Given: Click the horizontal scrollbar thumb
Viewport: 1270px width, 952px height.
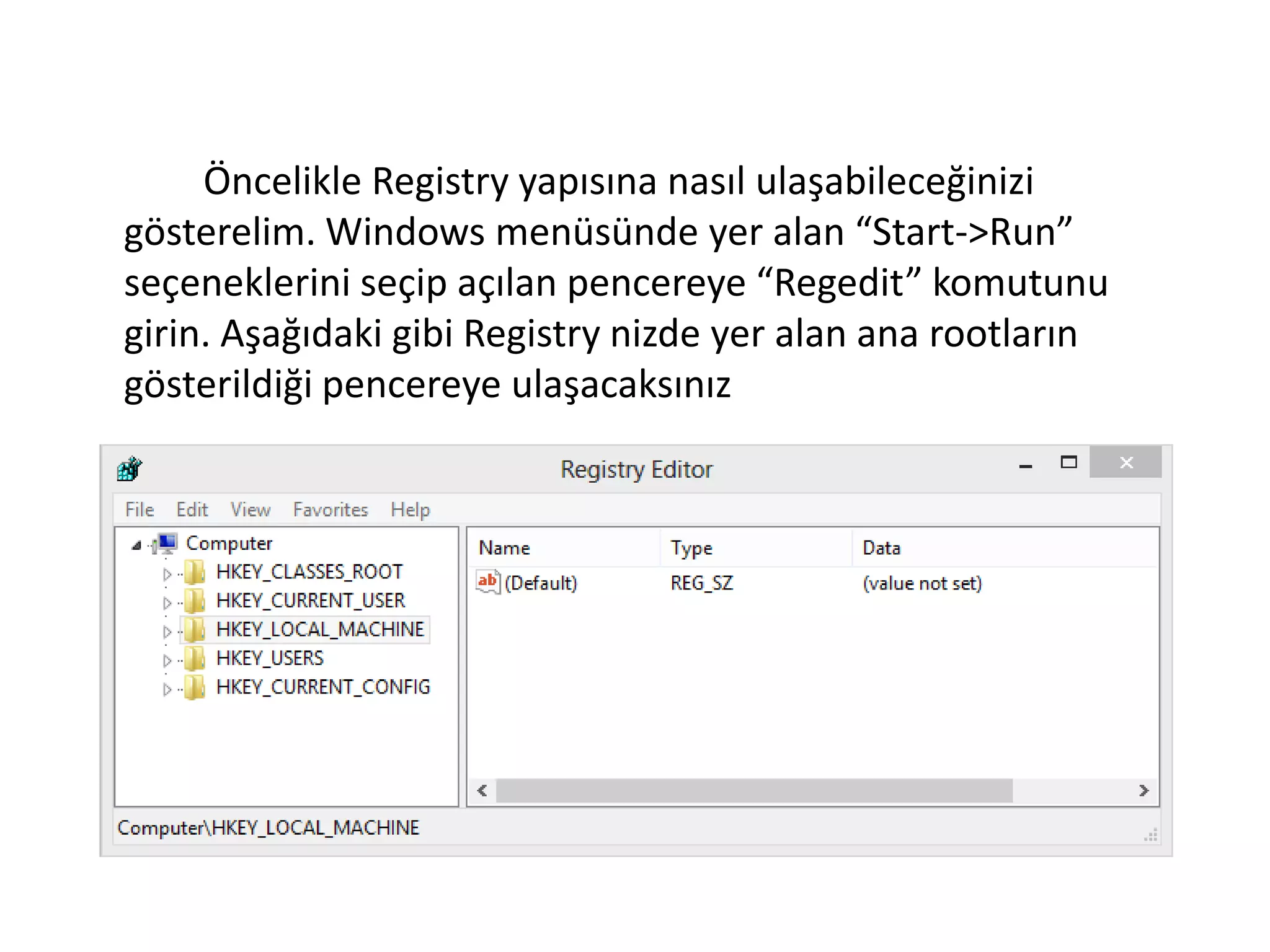Looking at the screenshot, I should pos(754,791).
